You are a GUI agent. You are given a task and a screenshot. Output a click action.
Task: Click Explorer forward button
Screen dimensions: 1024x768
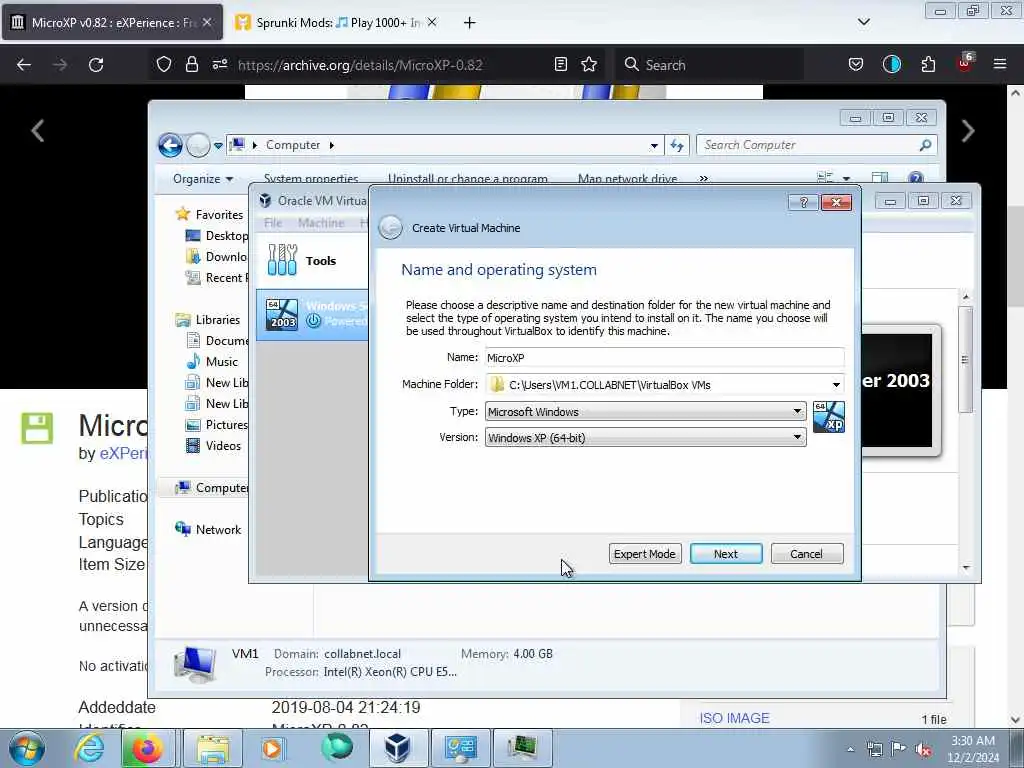tap(198, 145)
